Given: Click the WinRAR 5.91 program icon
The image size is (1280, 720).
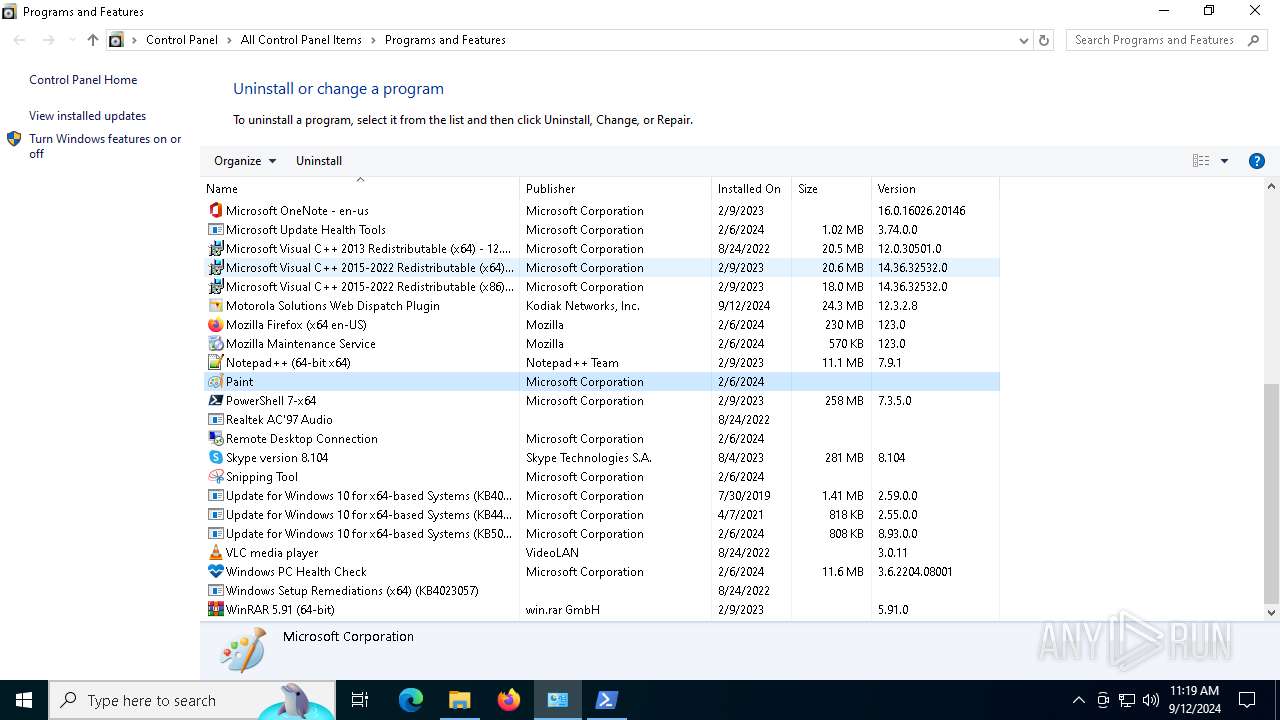Looking at the screenshot, I should pyautogui.click(x=215, y=610).
